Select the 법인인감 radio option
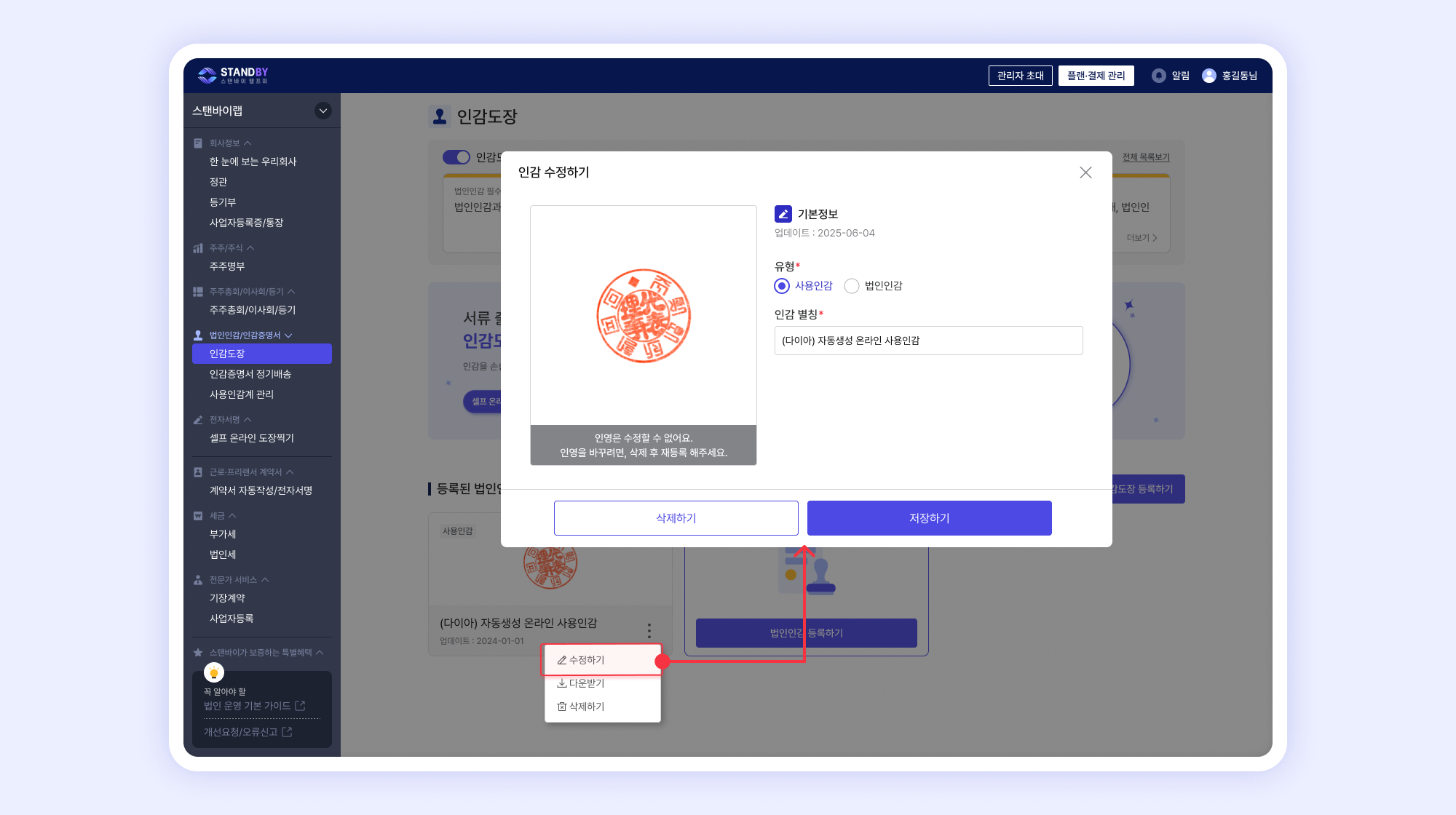1456x815 pixels. [852, 286]
